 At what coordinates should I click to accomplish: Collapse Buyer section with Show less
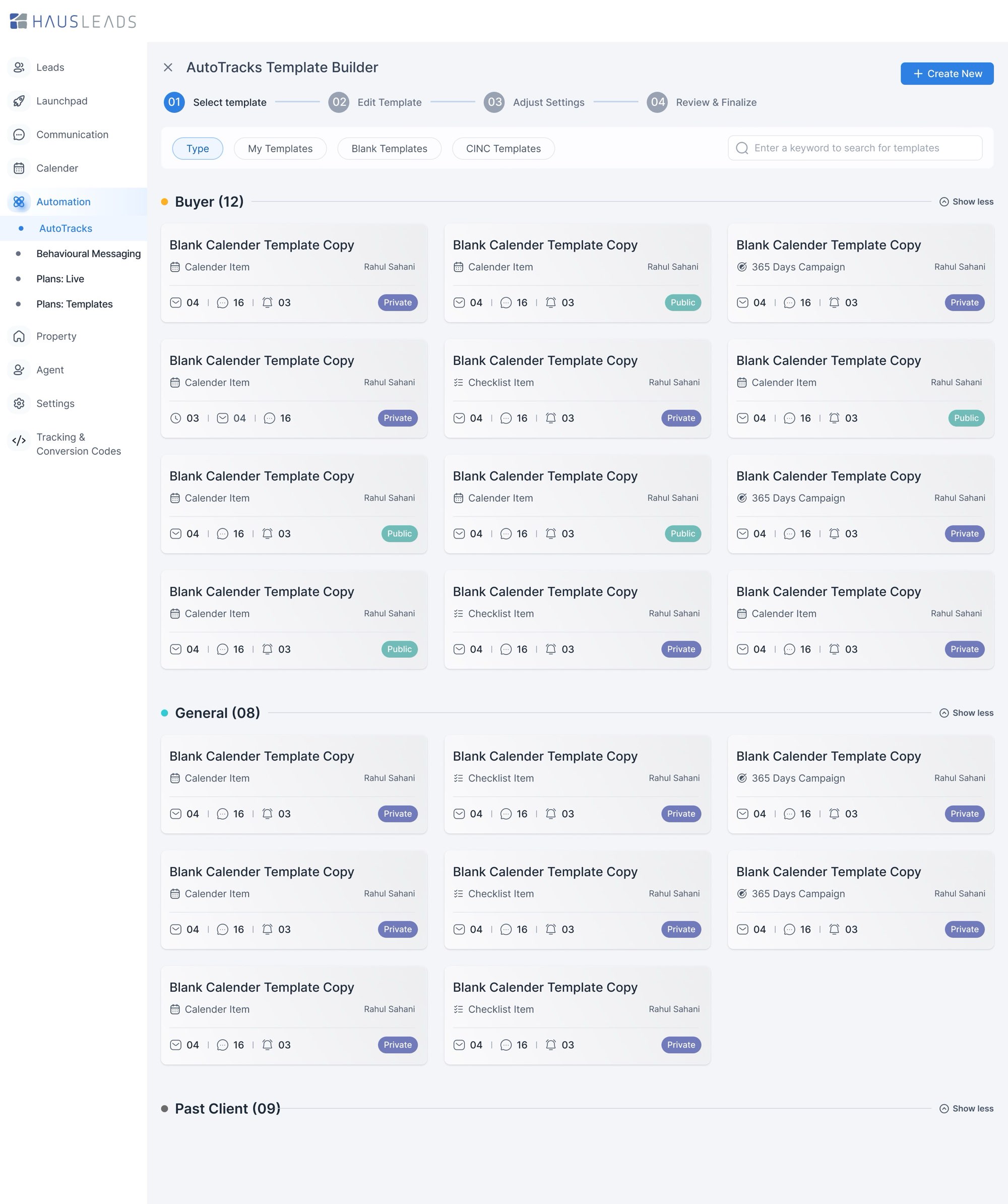(x=966, y=202)
